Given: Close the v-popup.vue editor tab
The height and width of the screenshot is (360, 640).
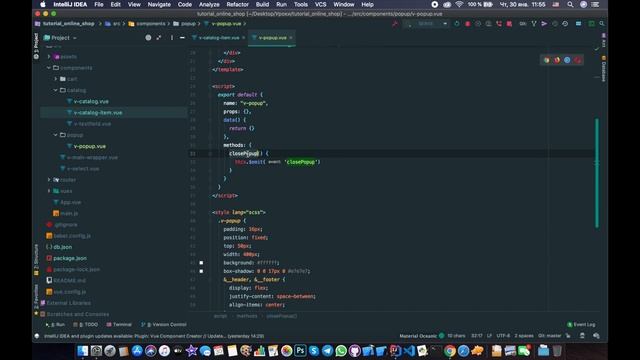Looking at the screenshot, I should point(291,38).
